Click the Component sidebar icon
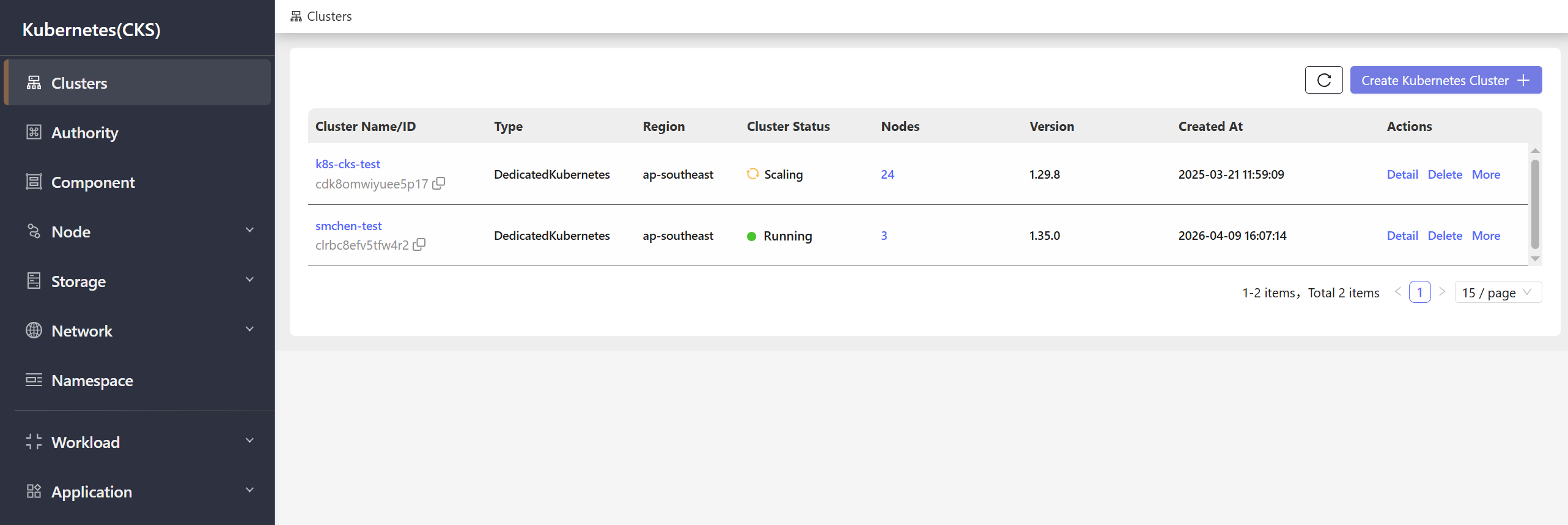Viewport: 1568px width, 525px height. click(x=34, y=182)
